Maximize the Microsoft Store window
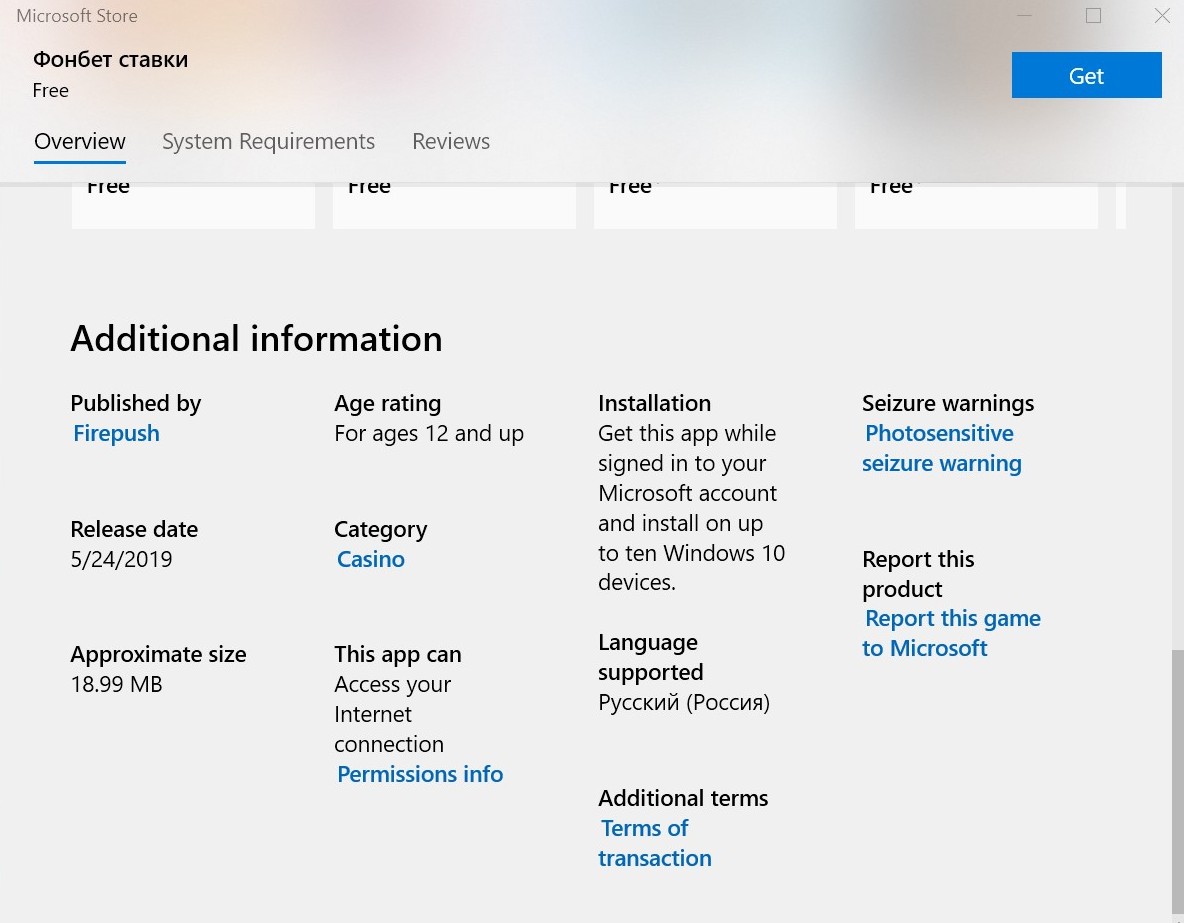The image size is (1184, 923). pyautogui.click(x=1093, y=16)
